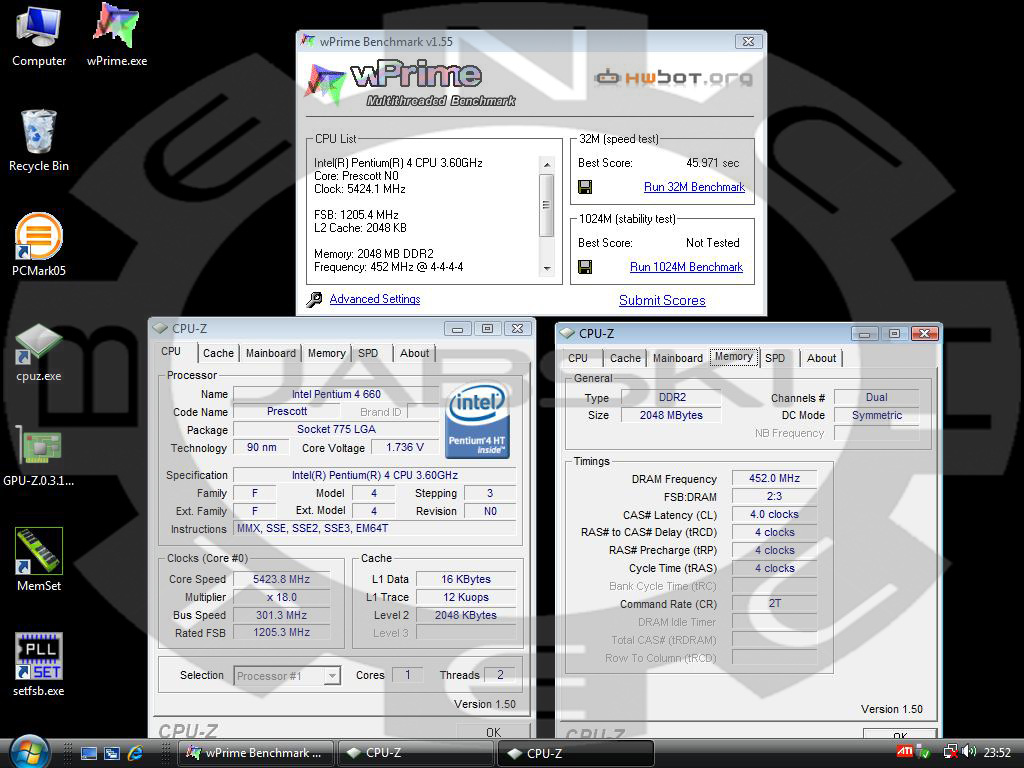Click the ATI tray icon
Image resolution: width=1024 pixels, height=768 pixels.
[904, 752]
